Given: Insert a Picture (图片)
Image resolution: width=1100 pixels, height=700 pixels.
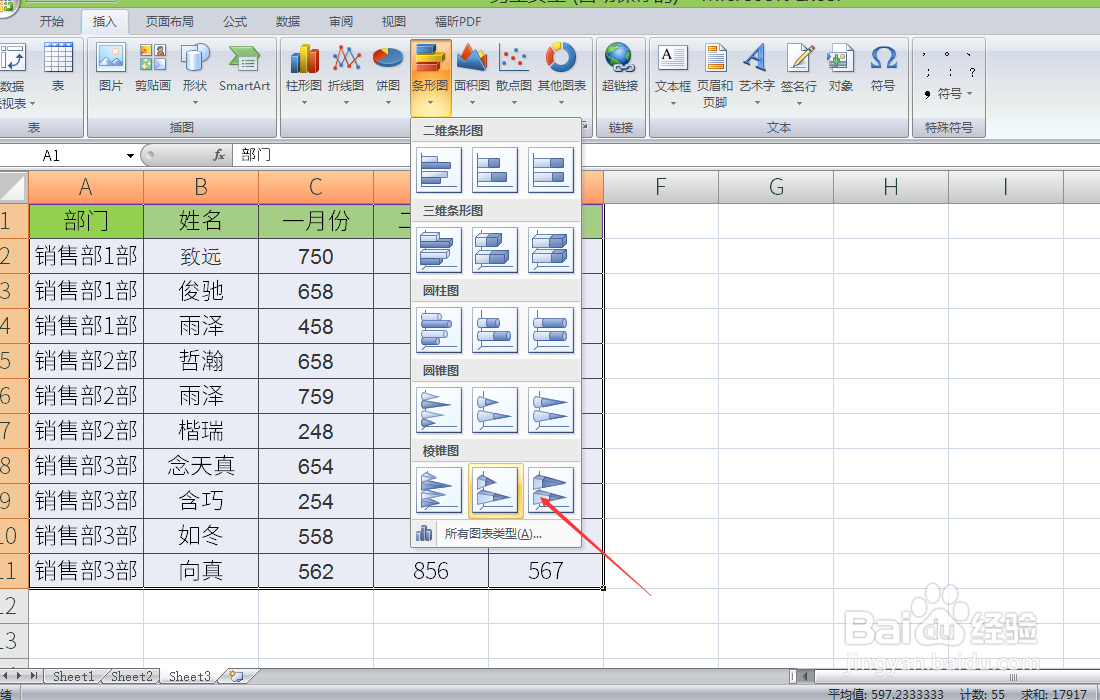Looking at the screenshot, I should click(111, 69).
